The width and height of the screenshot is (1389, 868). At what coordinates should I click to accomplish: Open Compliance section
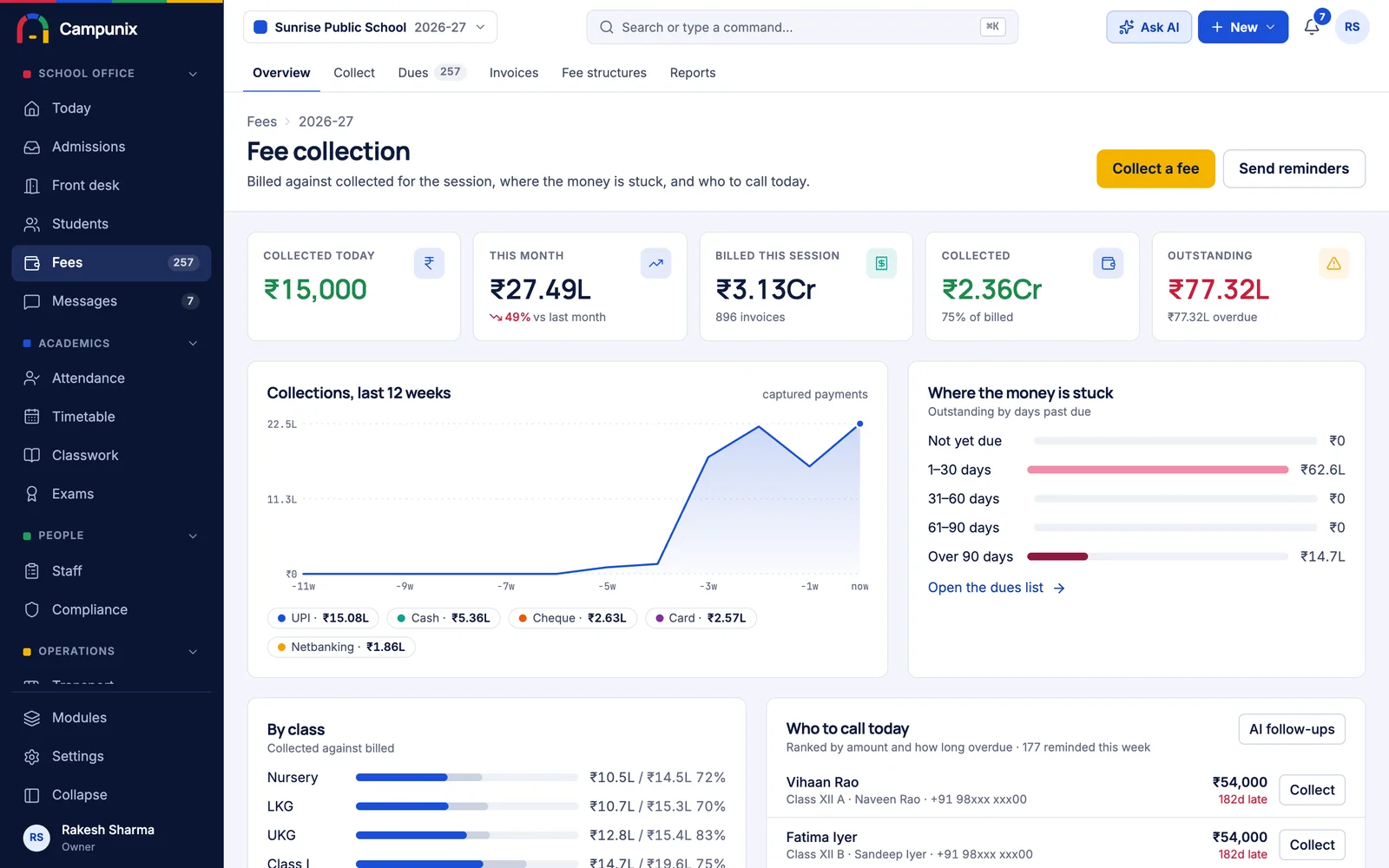pos(111,609)
